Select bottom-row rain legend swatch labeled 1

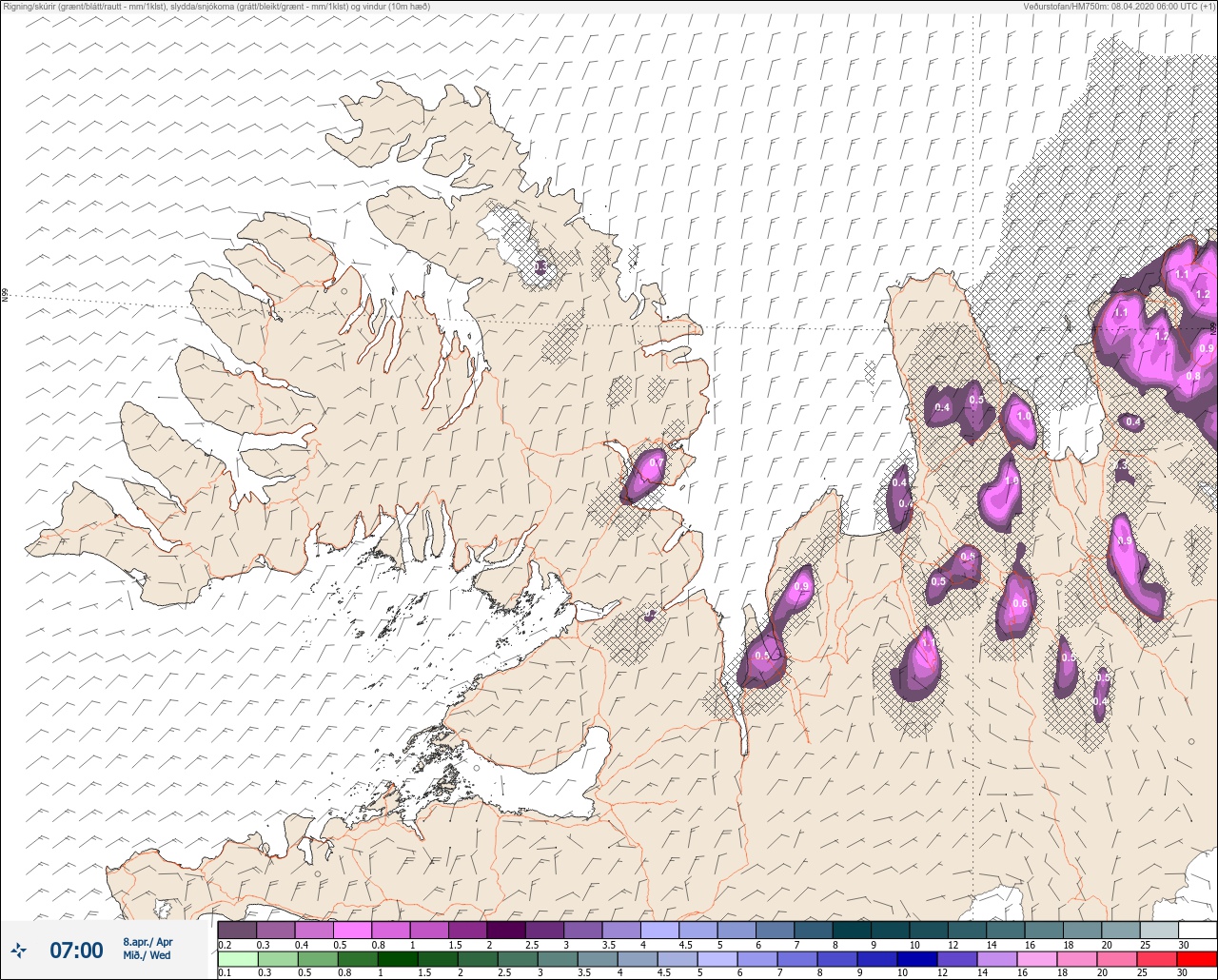(398, 958)
